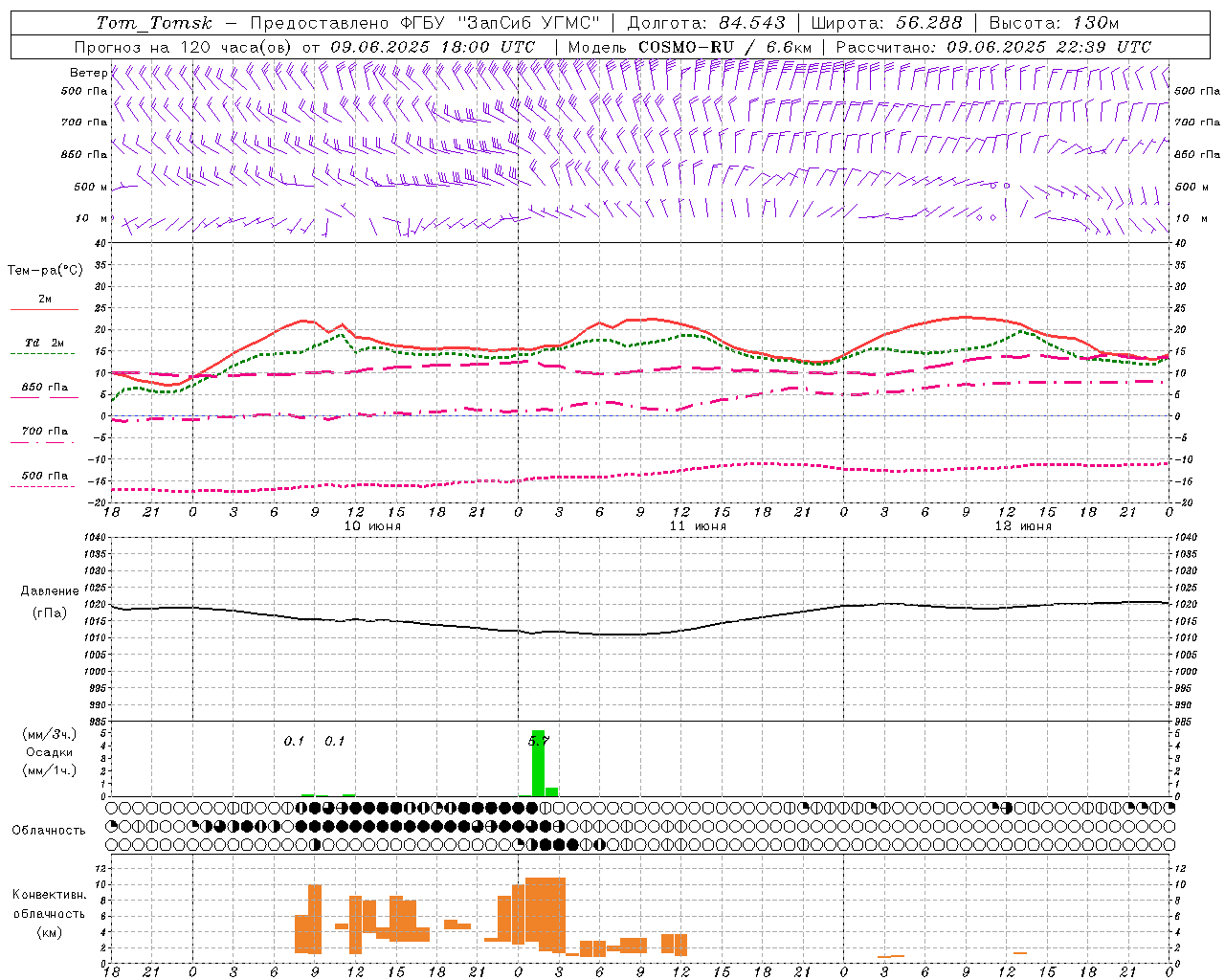Click the tall green precipitation bar
The height and width of the screenshot is (980, 1225).
(538, 764)
